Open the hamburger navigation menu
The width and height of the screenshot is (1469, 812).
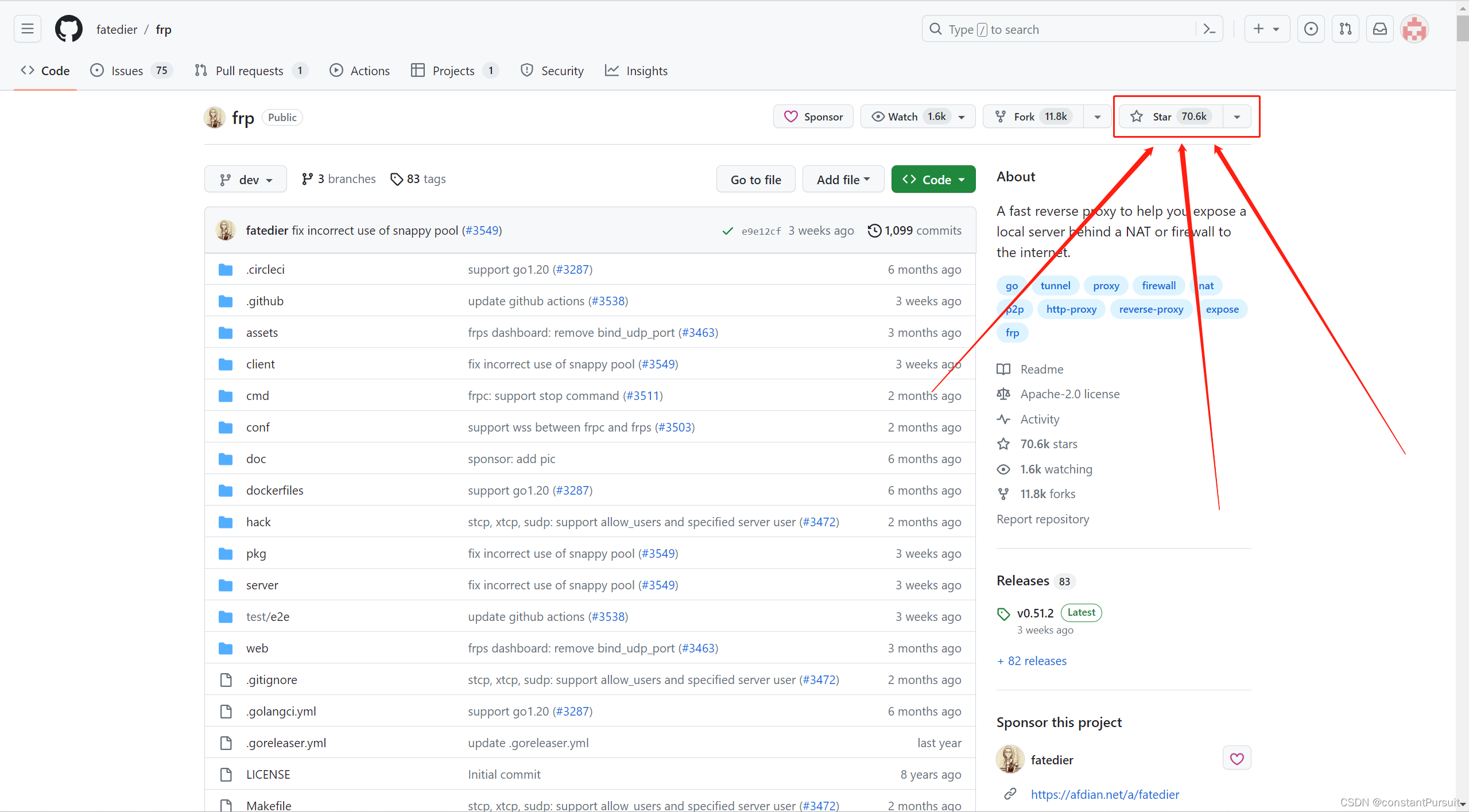pyautogui.click(x=27, y=29)
